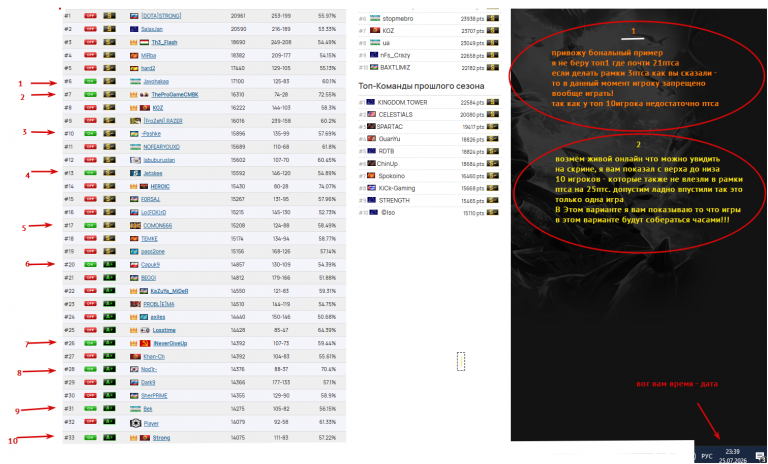Click the Korean flag icon next to Nod1r-
Viewport: 768px width, 464px height.
pos(135,369)
